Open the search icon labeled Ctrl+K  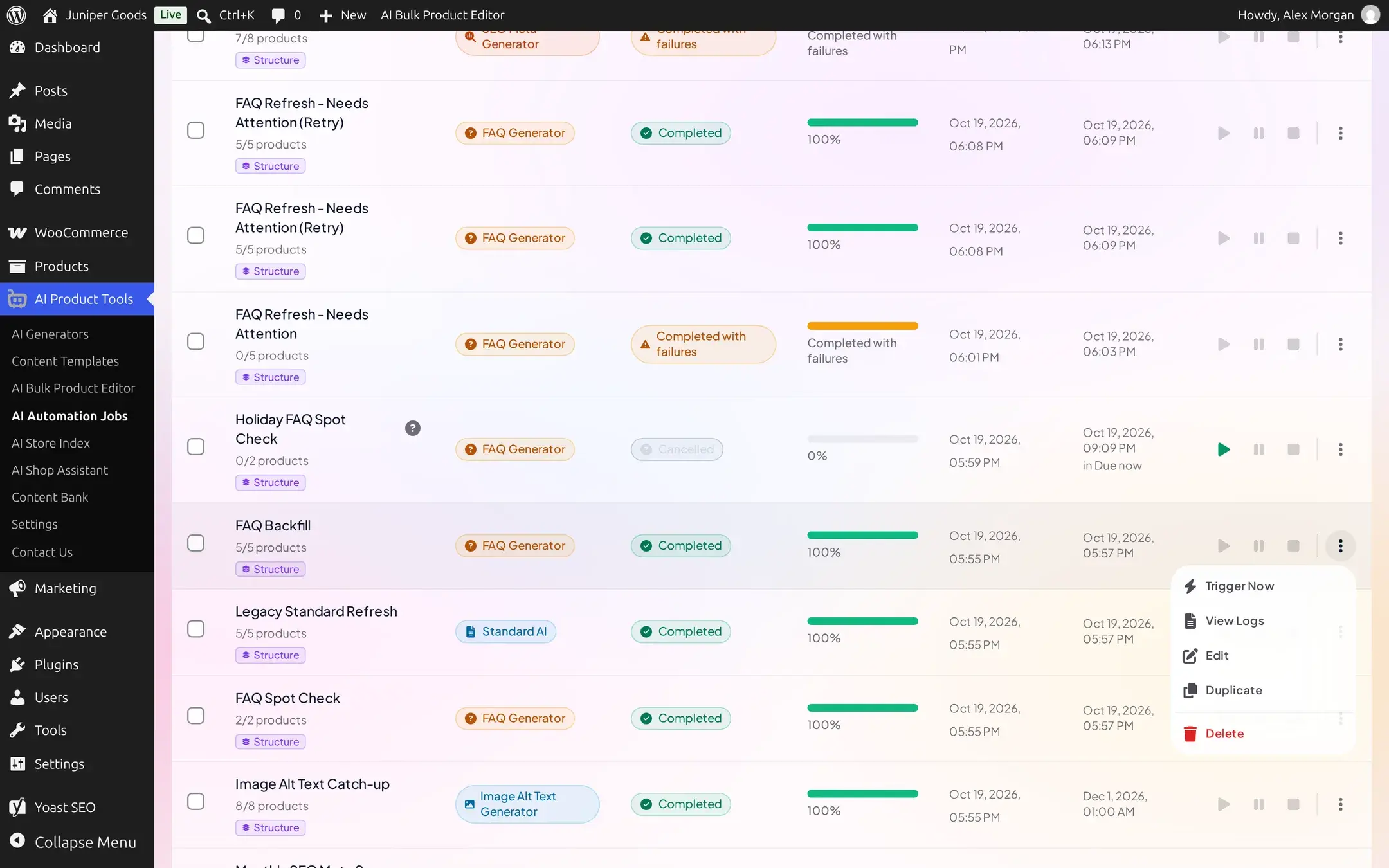pos(203,15)
